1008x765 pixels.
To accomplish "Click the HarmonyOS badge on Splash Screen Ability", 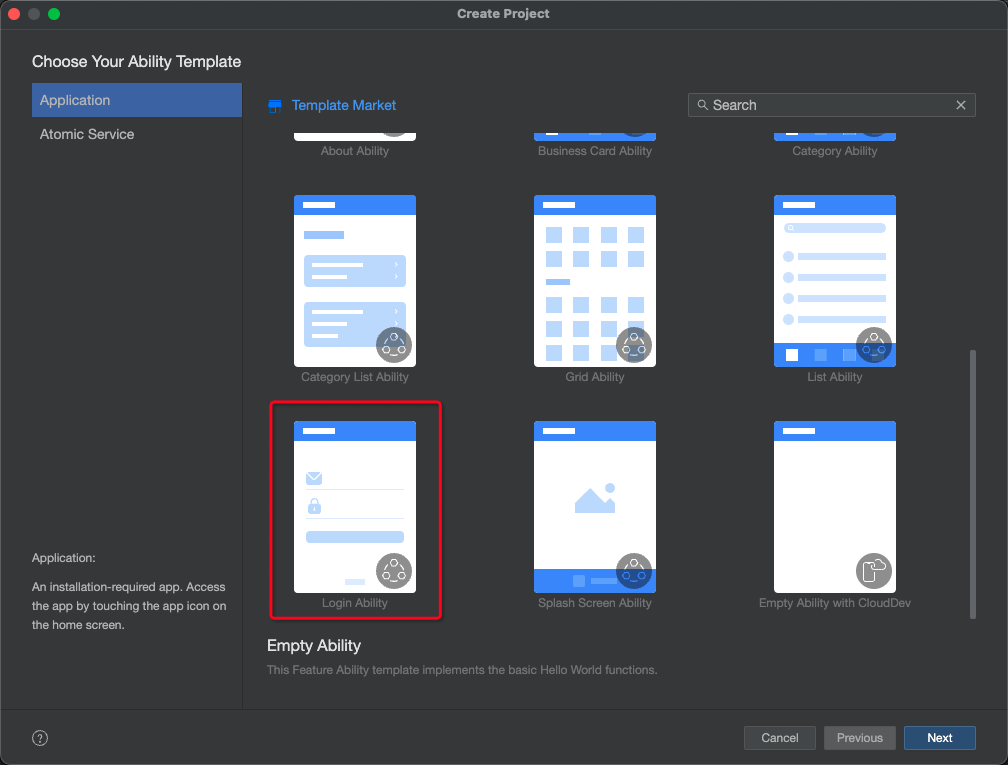I will (634, 571).
